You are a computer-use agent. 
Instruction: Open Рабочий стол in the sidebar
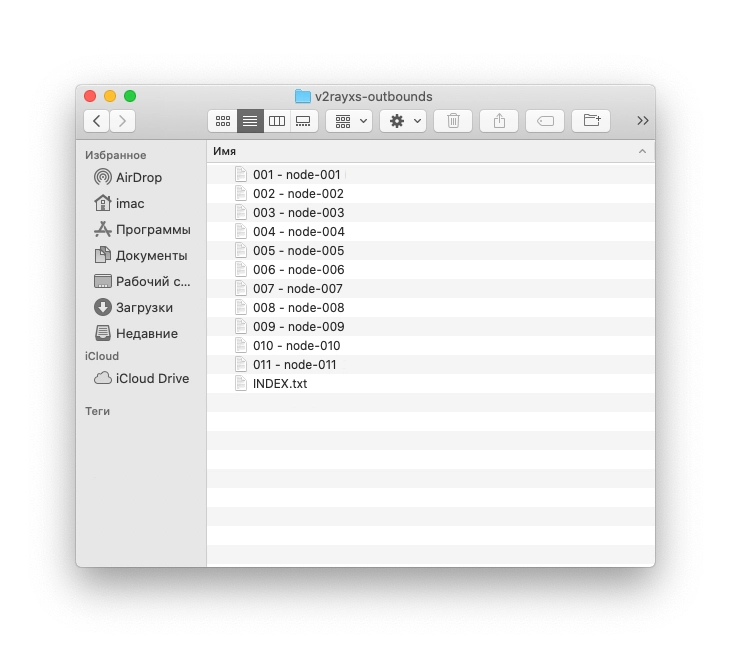(x=142, y=282)
